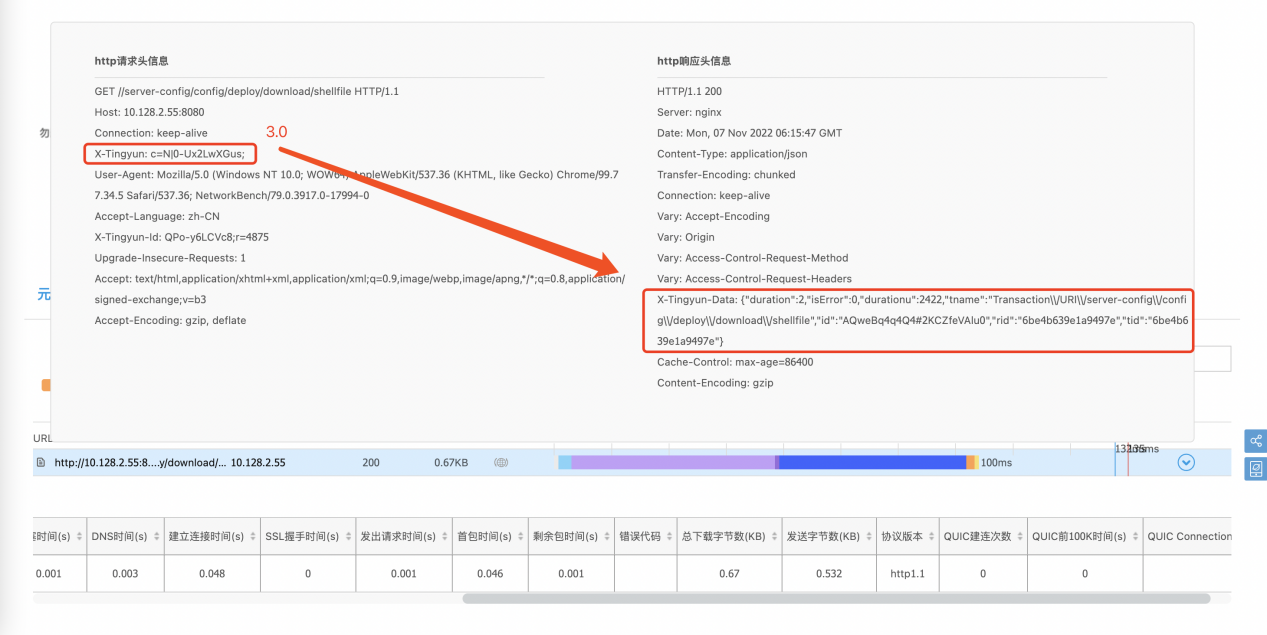Click the purple segment of waterfall bar
The height and width of the screenshot is (635, 1267).
click(x=672, y=462)
